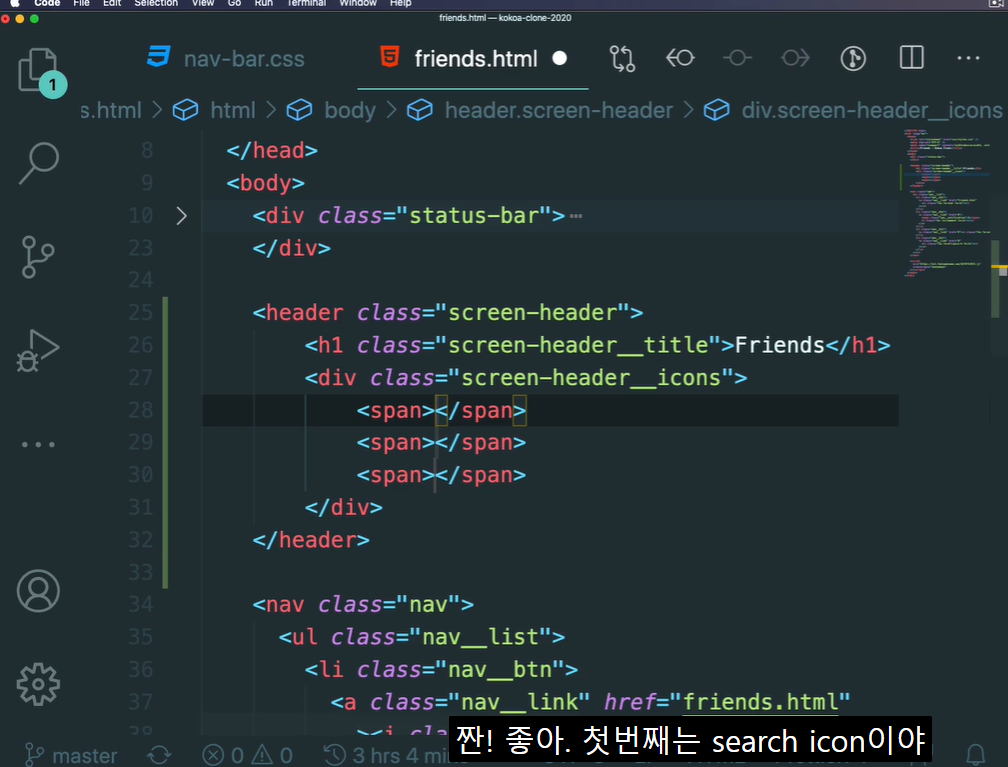This screenshot has height=767, width=1008.
Task: Open the header.screen-header breadcrumb
Action: point(540,110)
